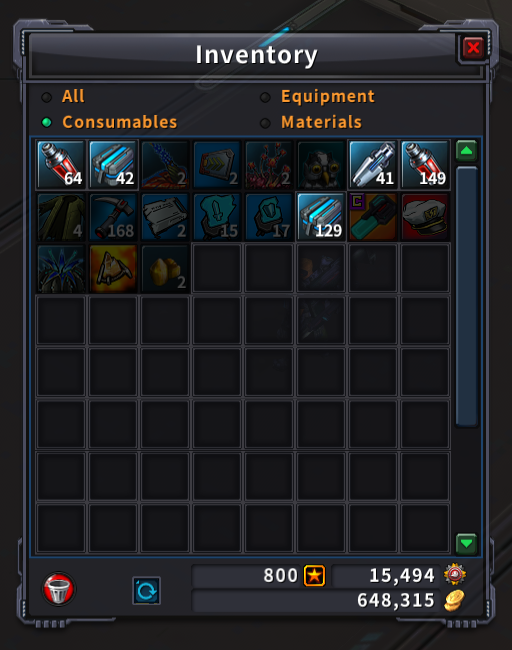Click the syringe stack of 41
Image resolution: width=512 pixels, height=650 pixels.
point(373,165)
